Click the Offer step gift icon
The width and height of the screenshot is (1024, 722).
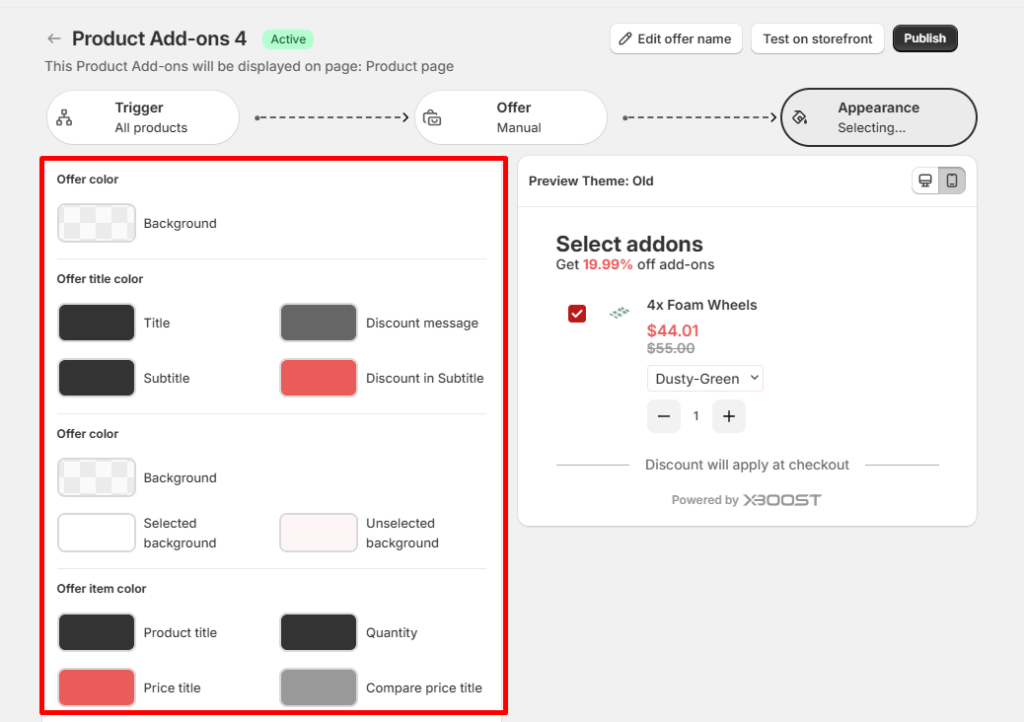432,118
